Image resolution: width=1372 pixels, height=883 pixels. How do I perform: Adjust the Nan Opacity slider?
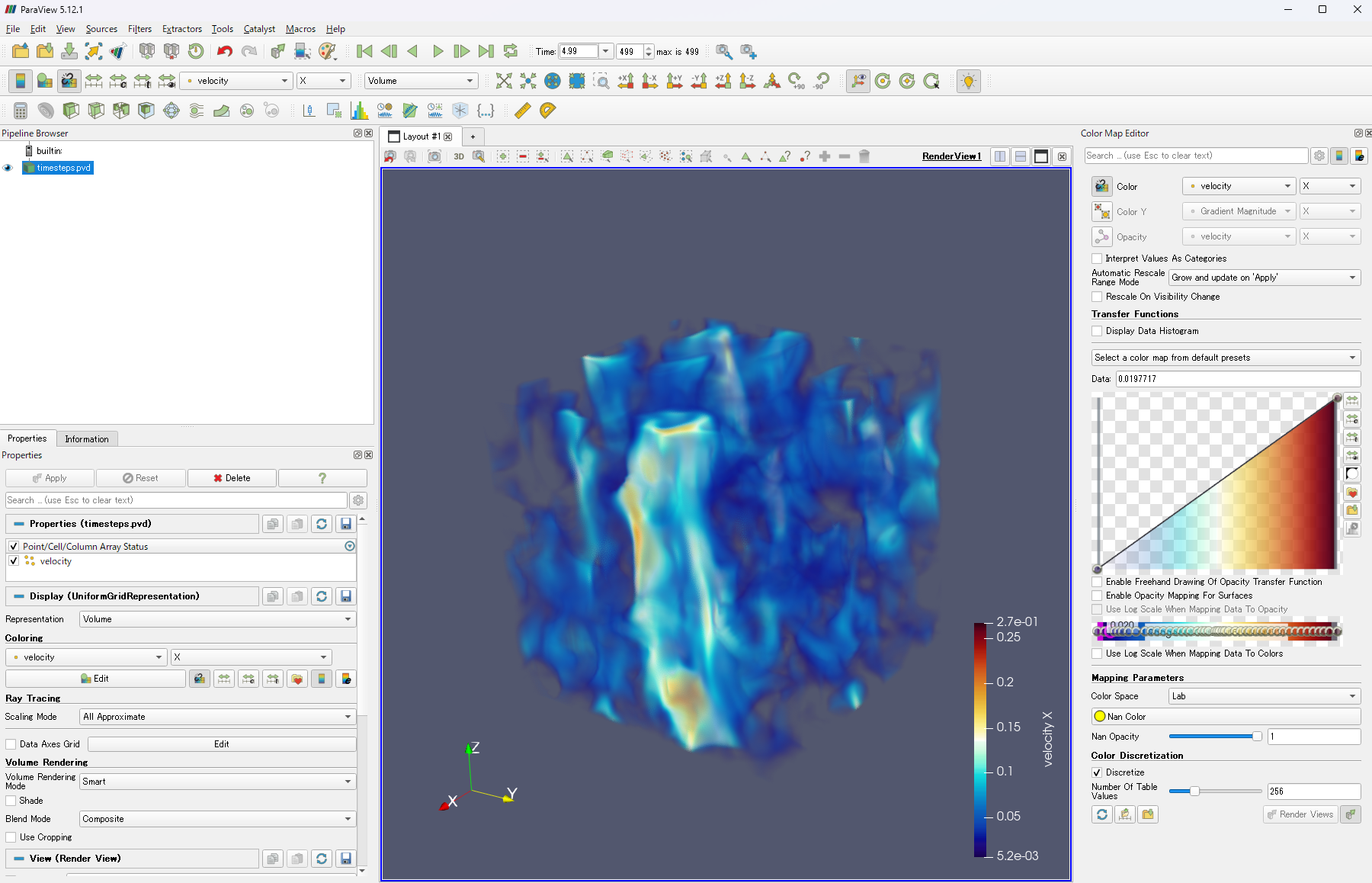(x=1215, y=737)
